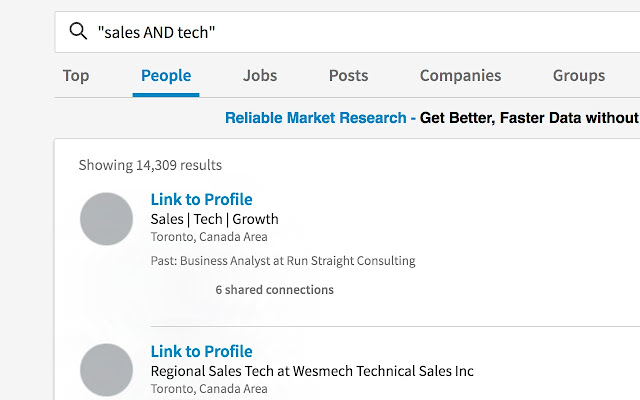Image resolution: width=640 pixels, height=400 pixels.
Task: Open Link to Profile above Sales | Tech | Growth
Action: [x=201, y=199]
